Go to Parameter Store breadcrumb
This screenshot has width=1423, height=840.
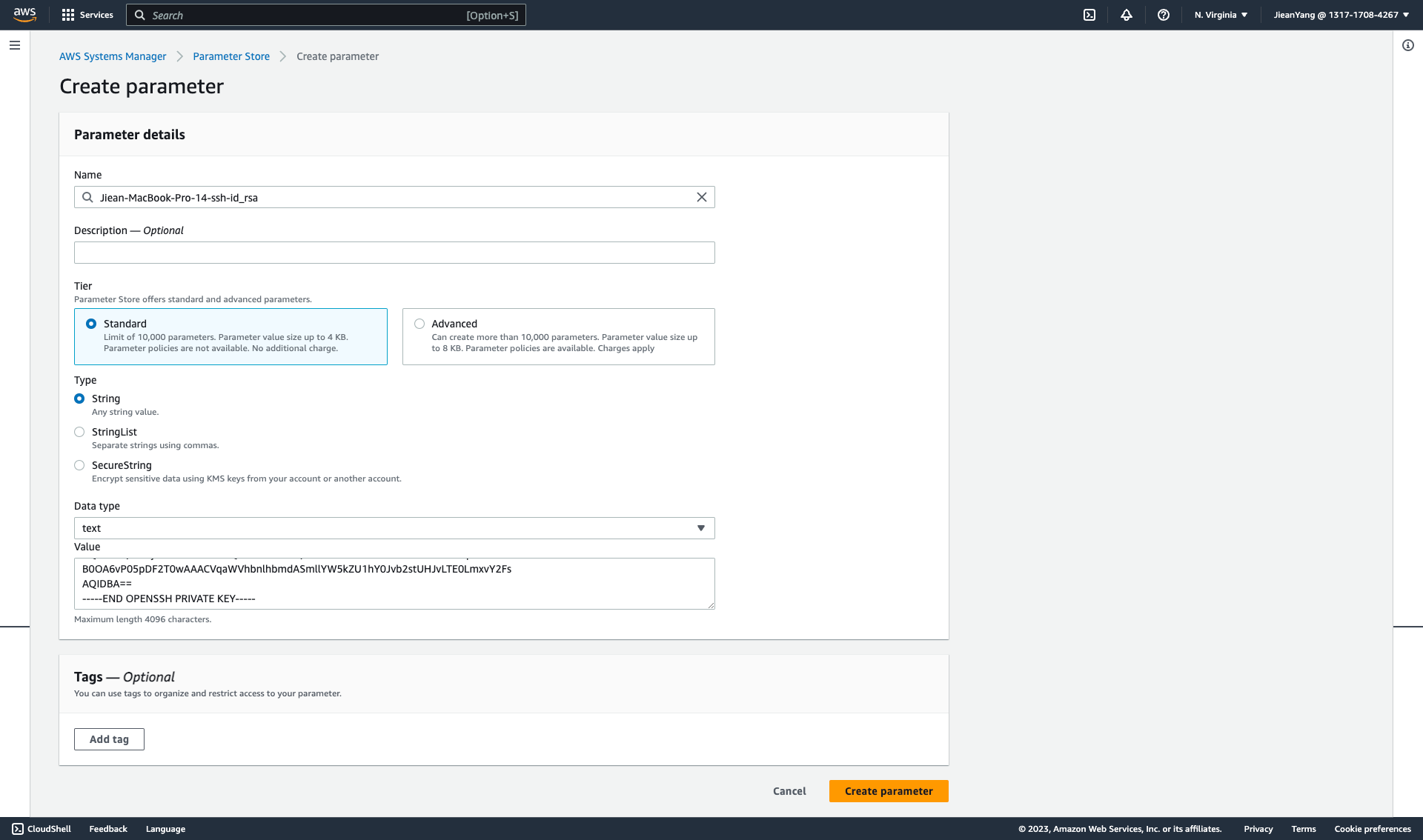[231, 56]
